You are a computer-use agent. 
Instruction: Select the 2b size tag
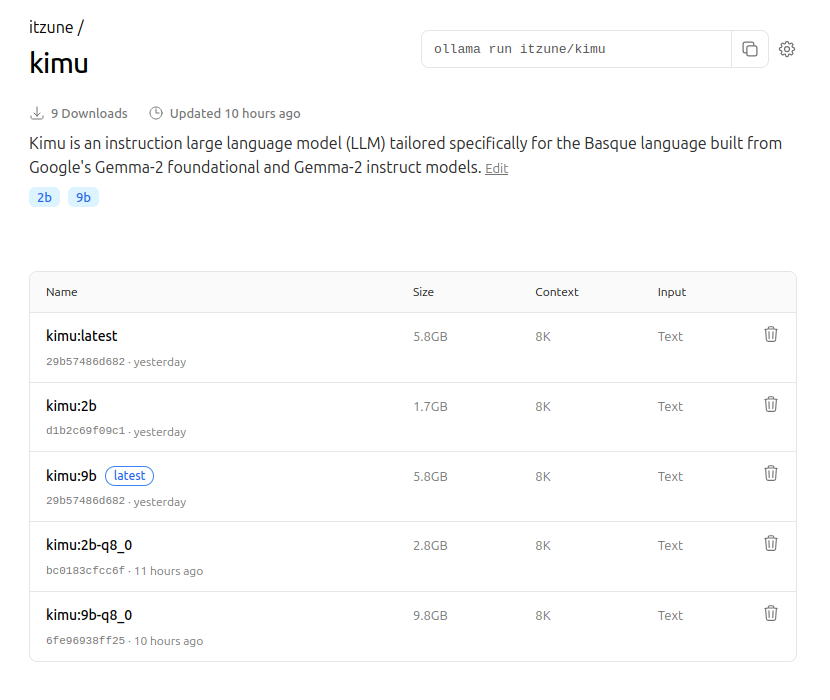[44, 197]
